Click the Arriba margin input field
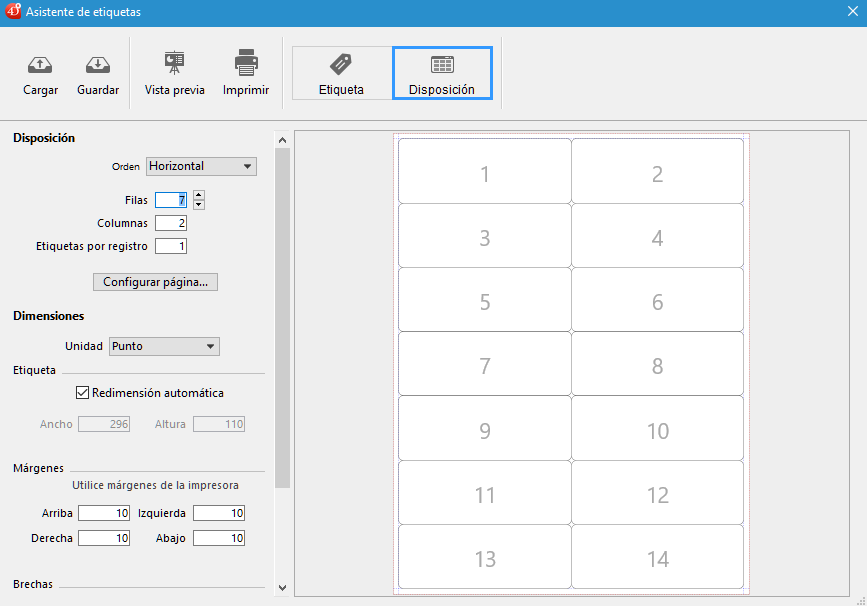This screenshot has width=867, height=606. click(x=104, y=513)
